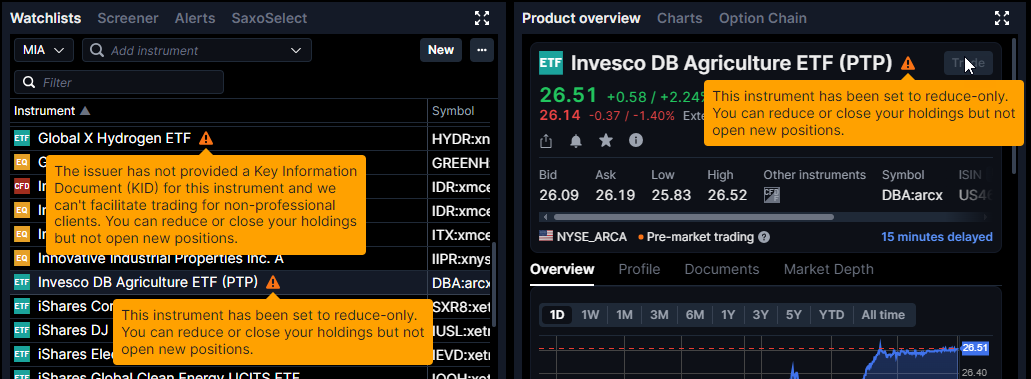
Task: Select the Product overview tab
Action: (x=581, y=18)
